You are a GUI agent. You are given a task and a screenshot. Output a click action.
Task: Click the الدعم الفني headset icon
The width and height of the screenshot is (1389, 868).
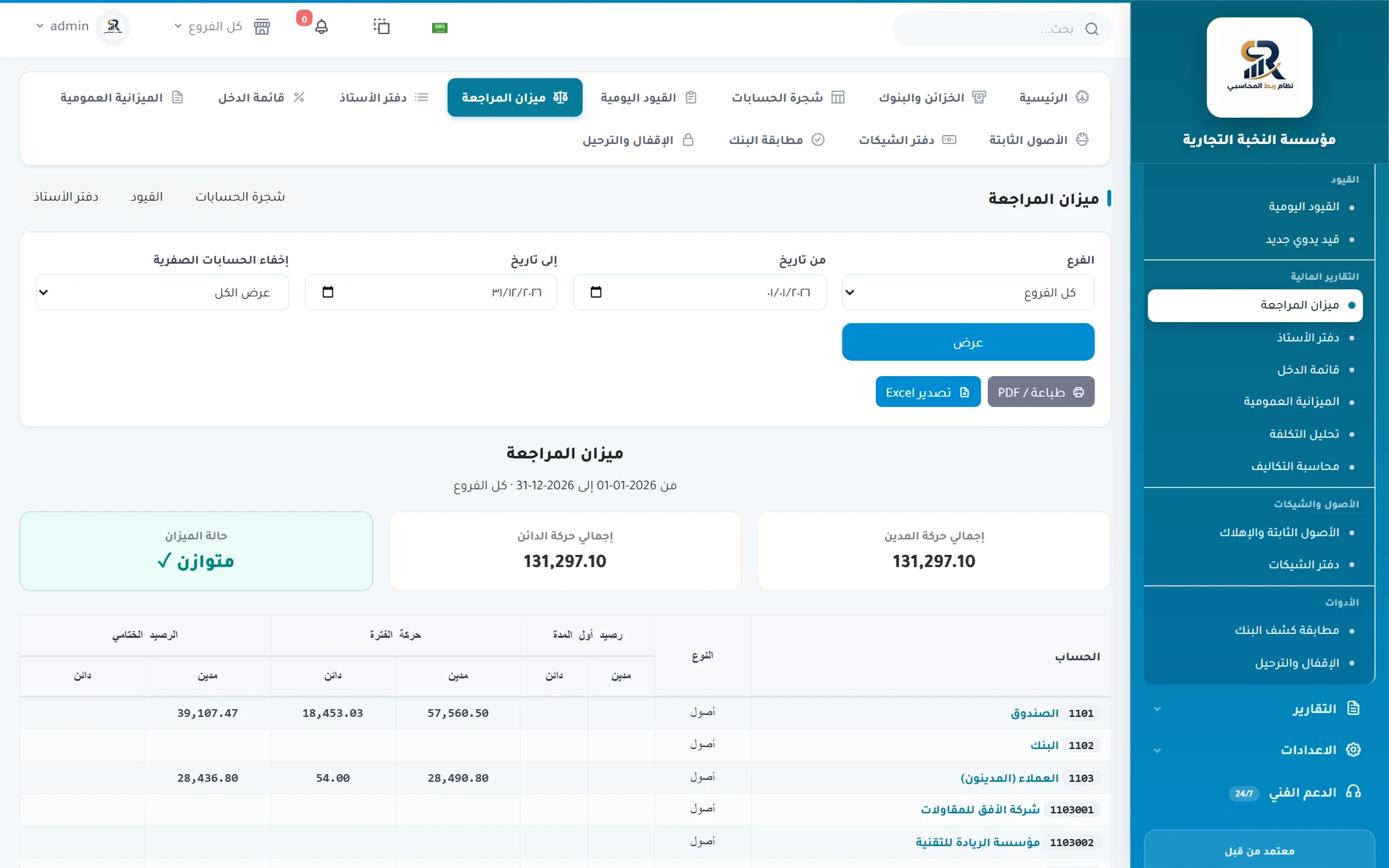1353,791
